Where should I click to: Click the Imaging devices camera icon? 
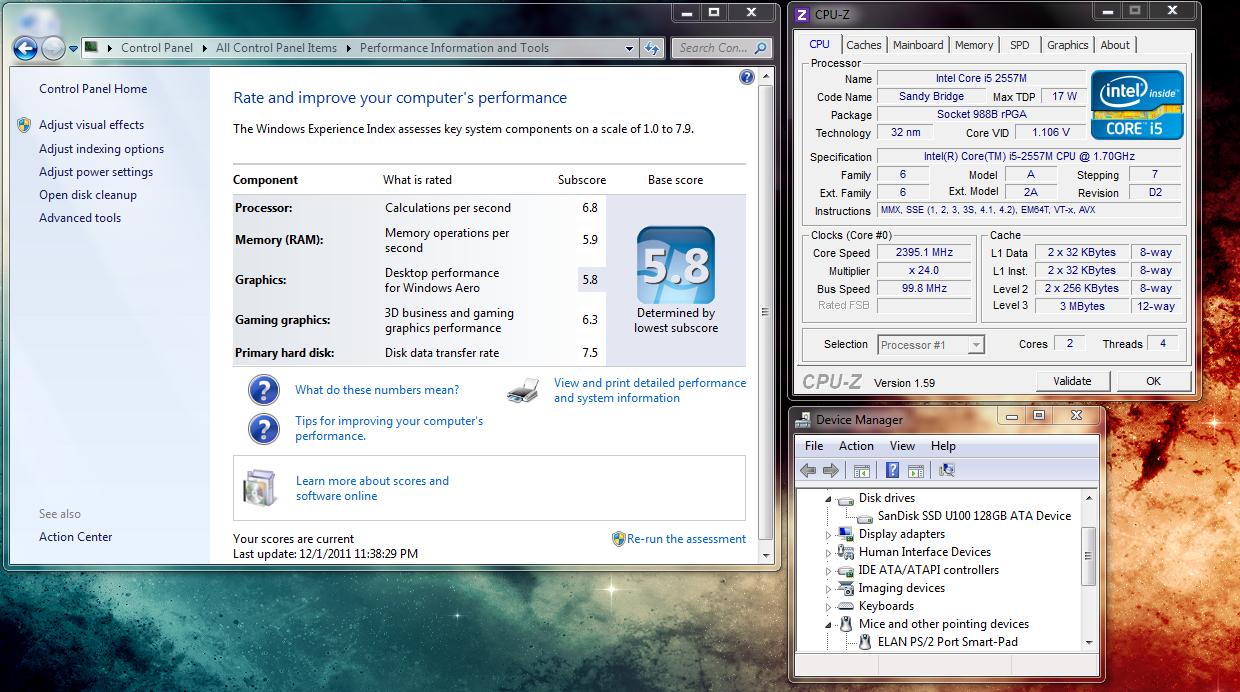coord(846,588)
